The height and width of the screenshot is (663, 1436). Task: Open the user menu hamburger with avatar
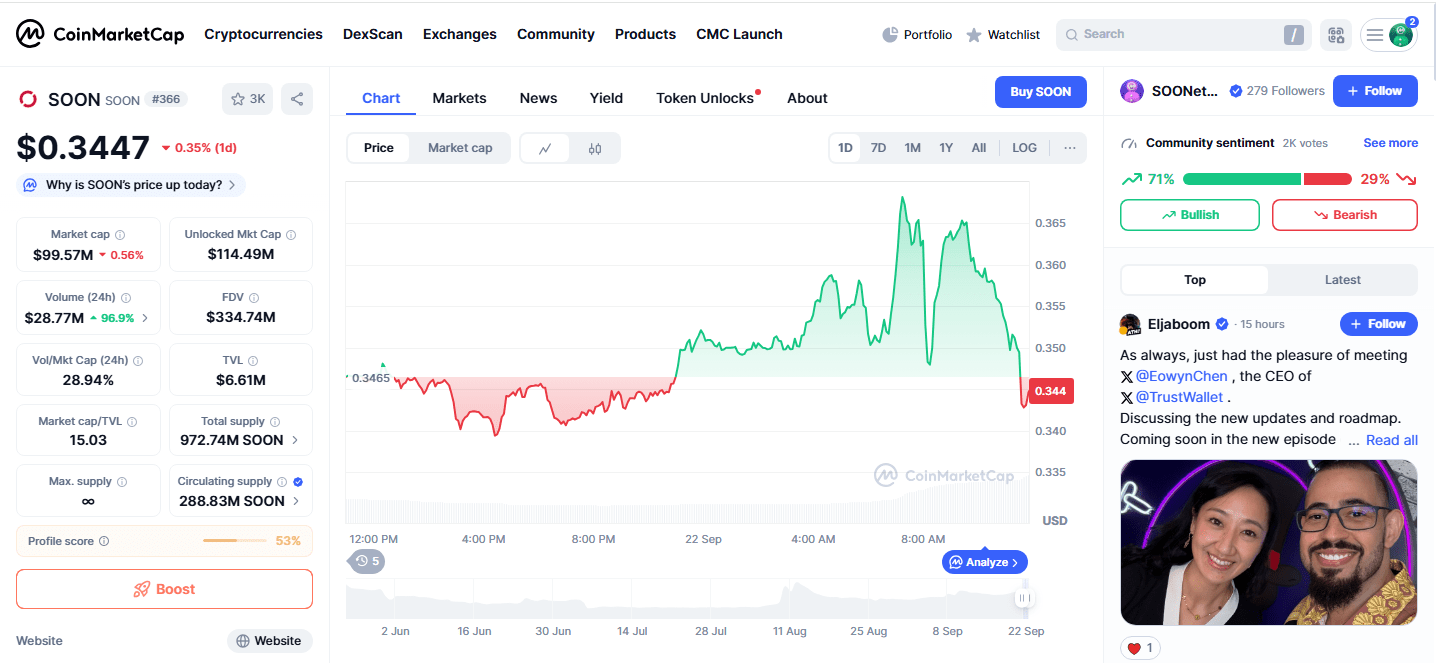[1389, 35]
